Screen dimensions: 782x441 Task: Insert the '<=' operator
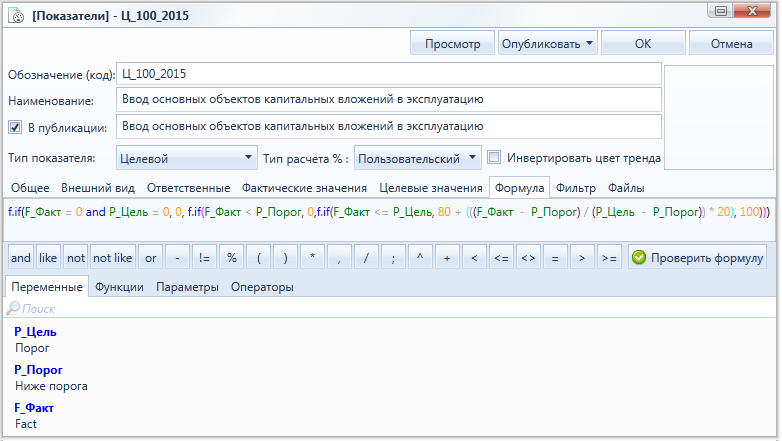[501, 257]
